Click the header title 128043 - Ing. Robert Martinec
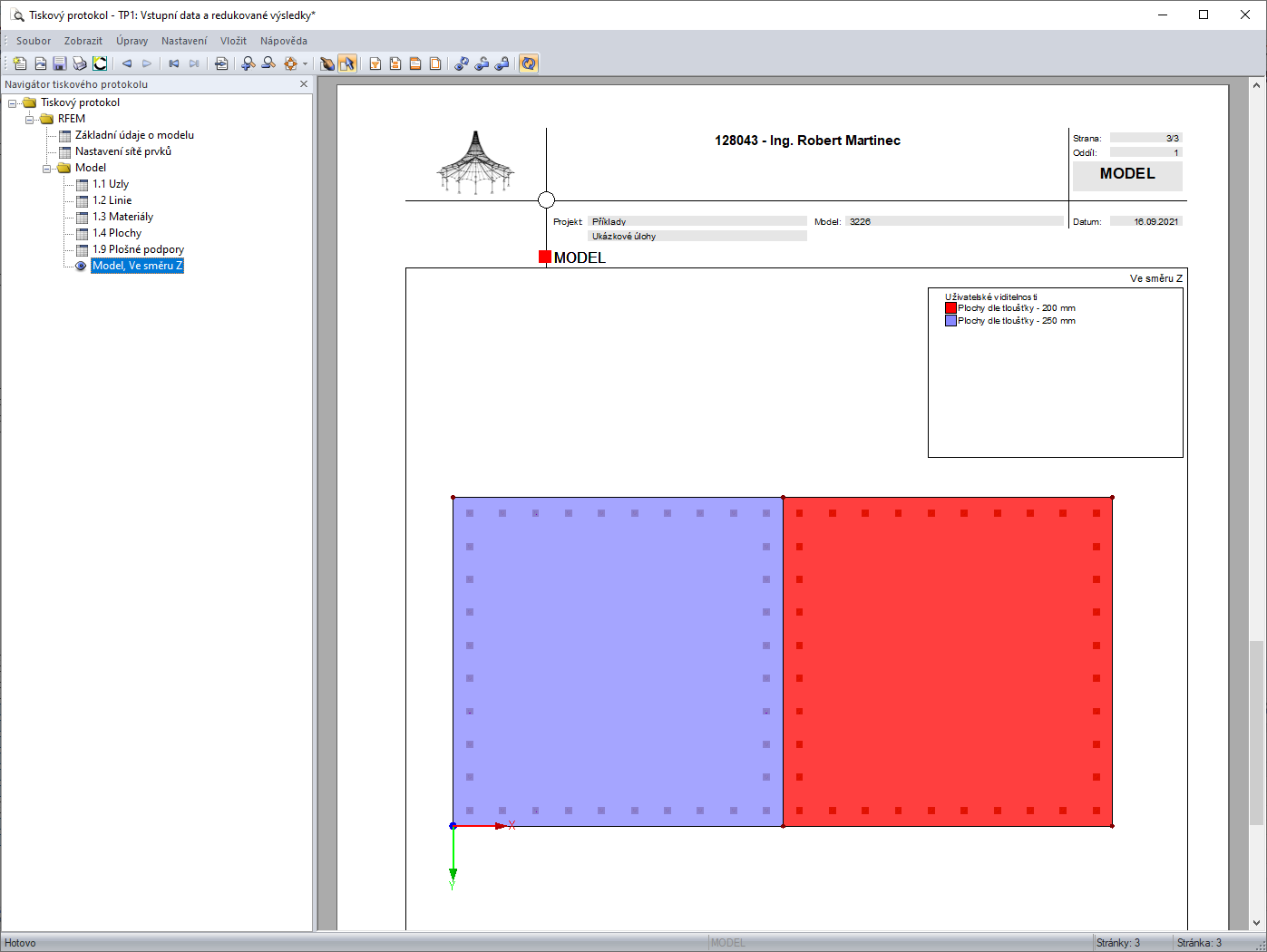This screenshot has height=952, width=1267. pos(808,141)
